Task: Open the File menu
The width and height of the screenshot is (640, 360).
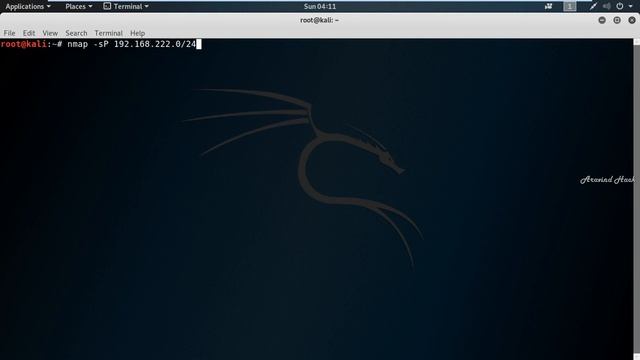Action: [x=9, y=33]
